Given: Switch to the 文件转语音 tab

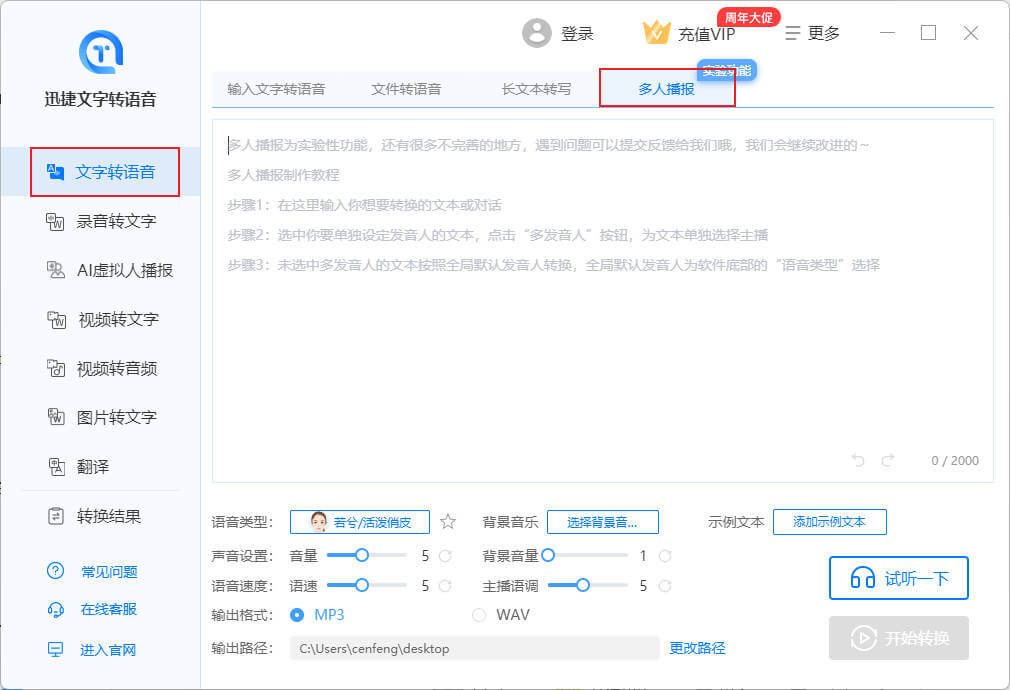Looking at the screenshot, I should tap(406, 89).
